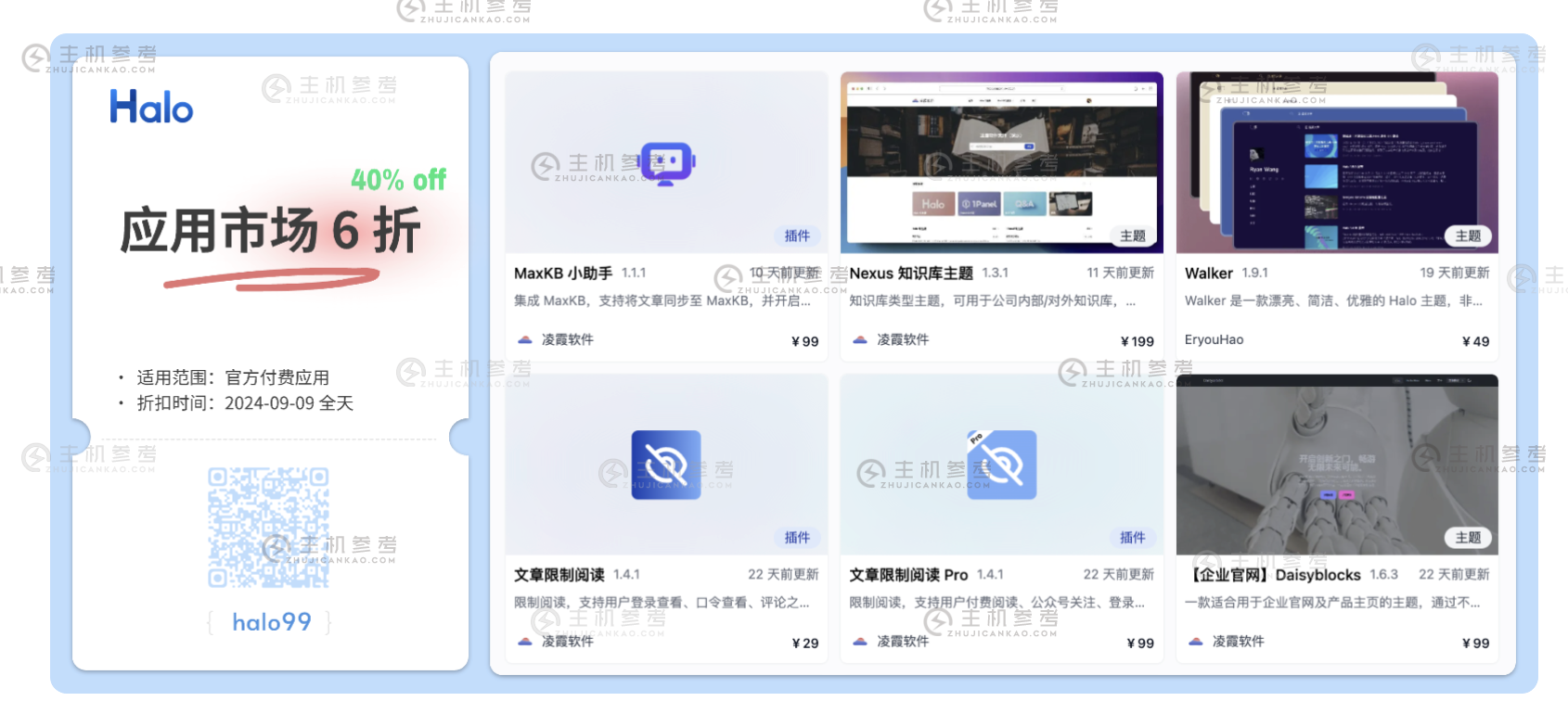Click the Daisyblocks 一款适合用于企业官网 description

click(x=1332, y=602)
